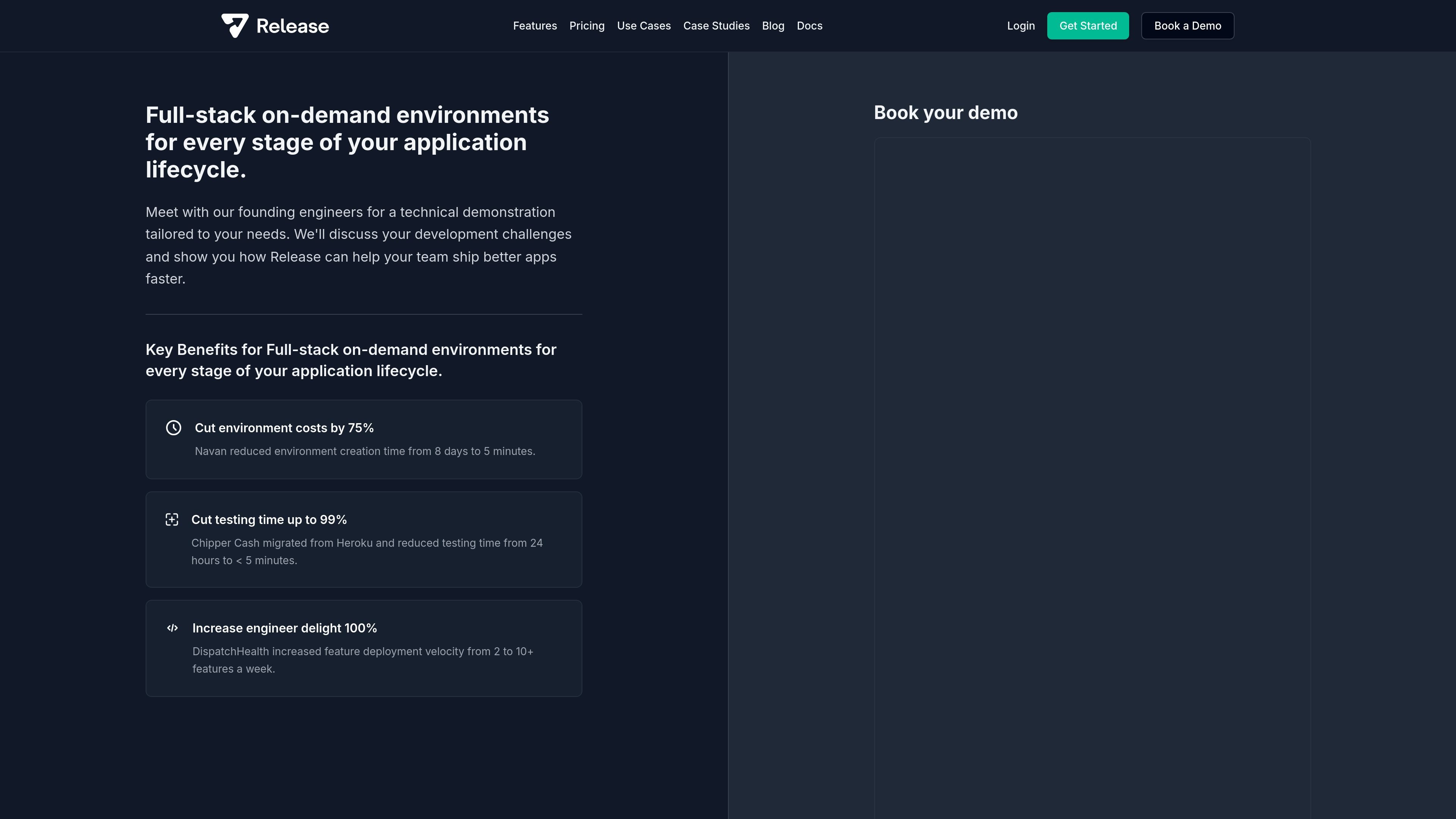Click the scan icon beside Cut testing time

point(172,519)
